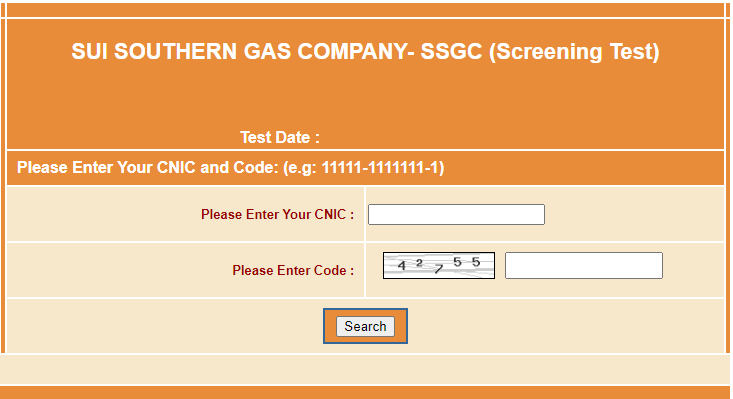Focus the captcha code entry box
733x399 pixels.
coord(584,265)
